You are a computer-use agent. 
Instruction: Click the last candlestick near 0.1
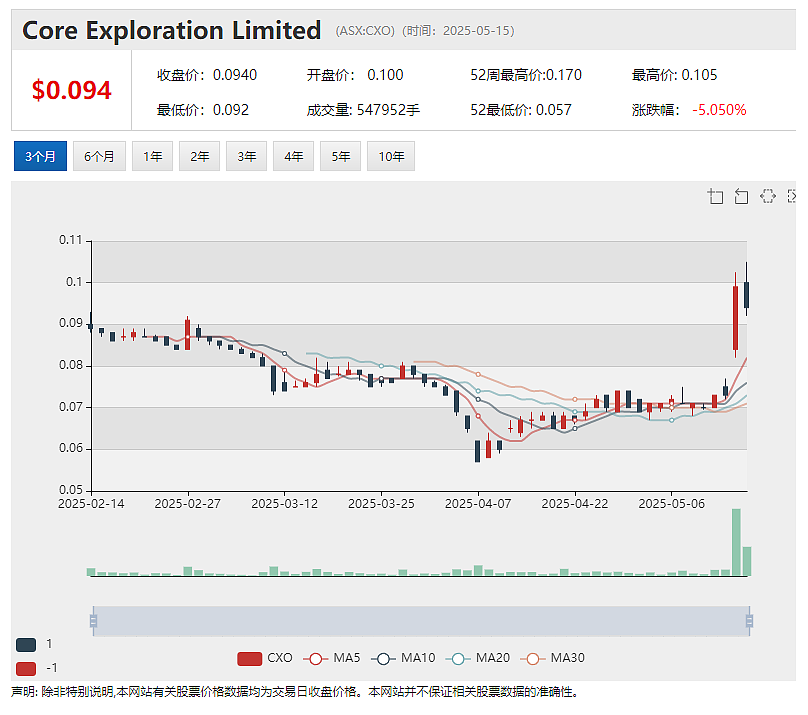point(746,295)
